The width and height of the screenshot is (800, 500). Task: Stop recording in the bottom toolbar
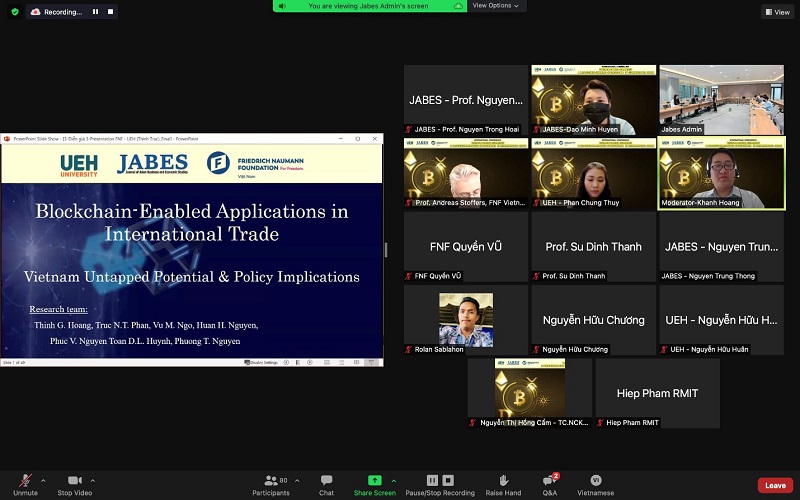pyautogui.click(x=448, y=480)
